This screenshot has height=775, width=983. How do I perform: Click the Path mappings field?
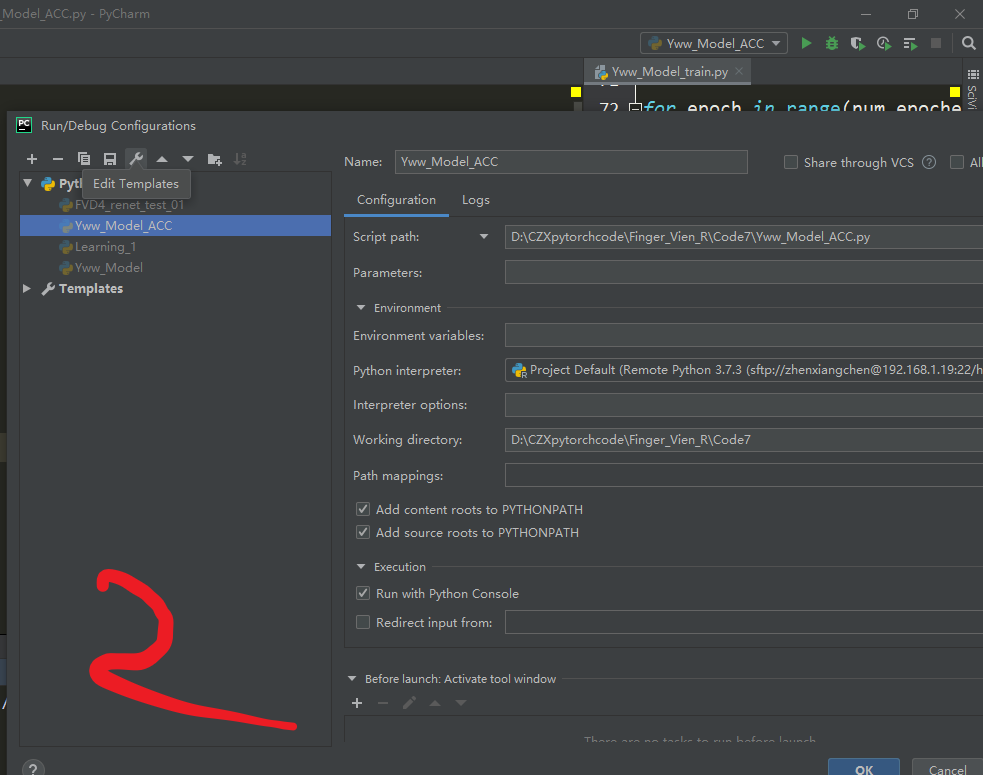[x=744, y=475]
